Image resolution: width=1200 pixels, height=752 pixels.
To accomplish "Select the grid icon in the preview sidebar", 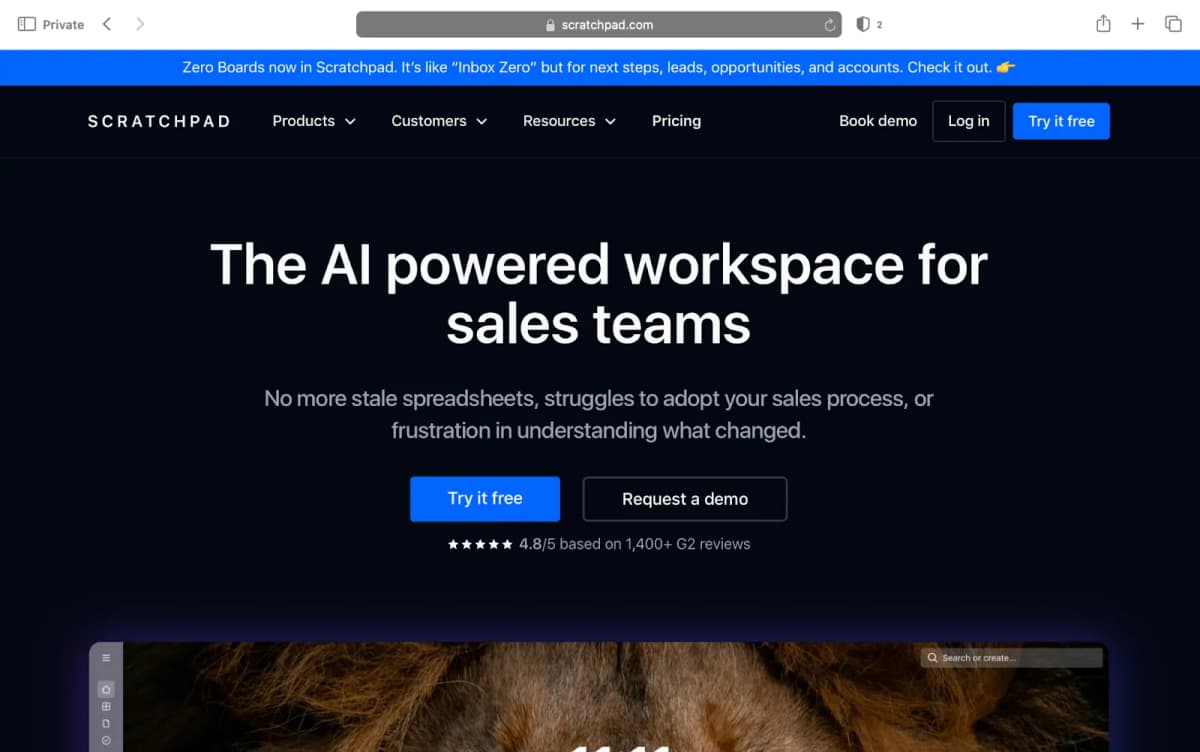I will point(106,706).
